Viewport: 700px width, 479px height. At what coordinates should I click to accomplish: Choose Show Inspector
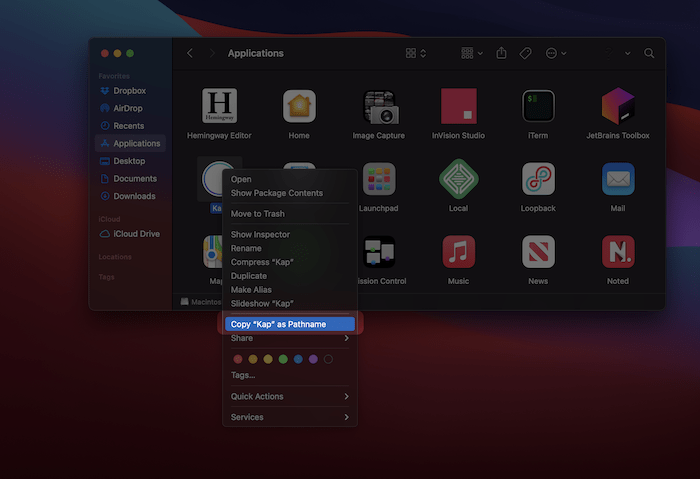pos(290,234)
